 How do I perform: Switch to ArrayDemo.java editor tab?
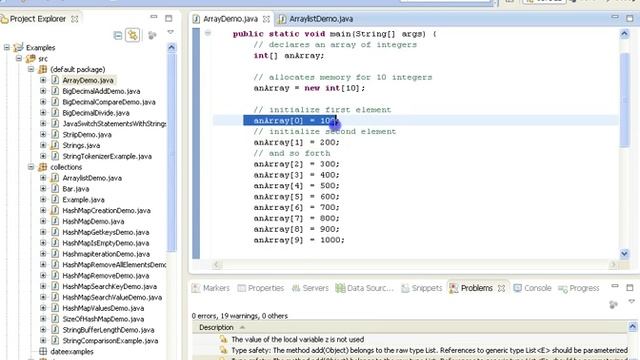pos(230,19)
